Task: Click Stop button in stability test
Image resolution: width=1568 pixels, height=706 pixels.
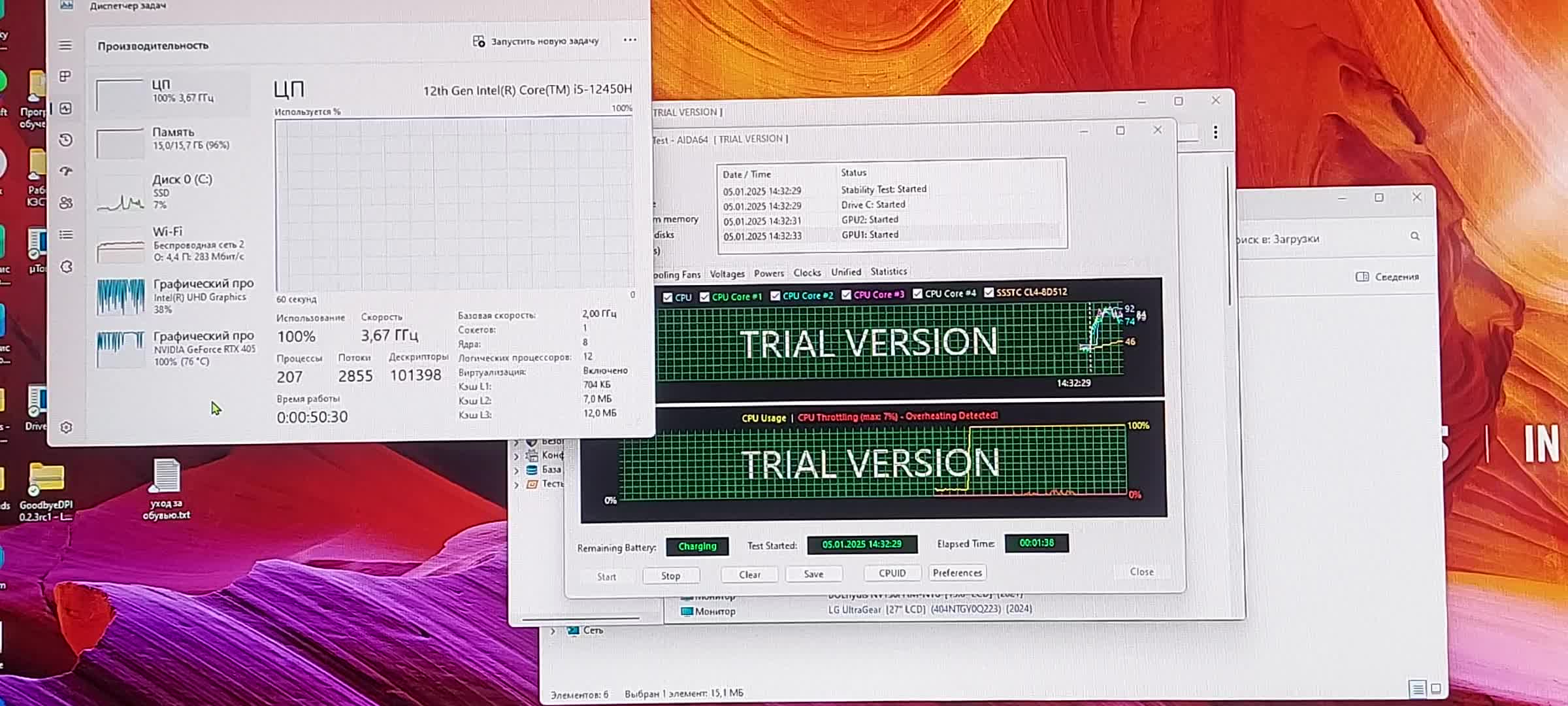Action: pyautogui.click(x=671, y=576)
